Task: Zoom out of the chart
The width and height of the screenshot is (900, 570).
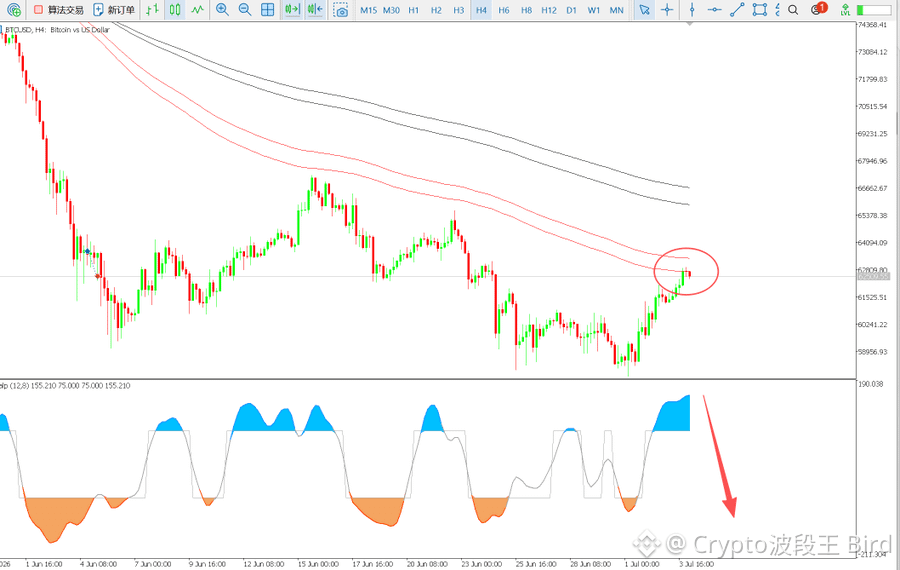Action: tap(245, 10)
